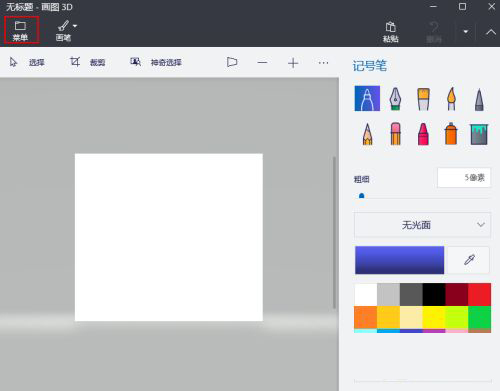Choose the orange color swatch
This screenshot has height=391, width=500.
click(x=366, y=318)
